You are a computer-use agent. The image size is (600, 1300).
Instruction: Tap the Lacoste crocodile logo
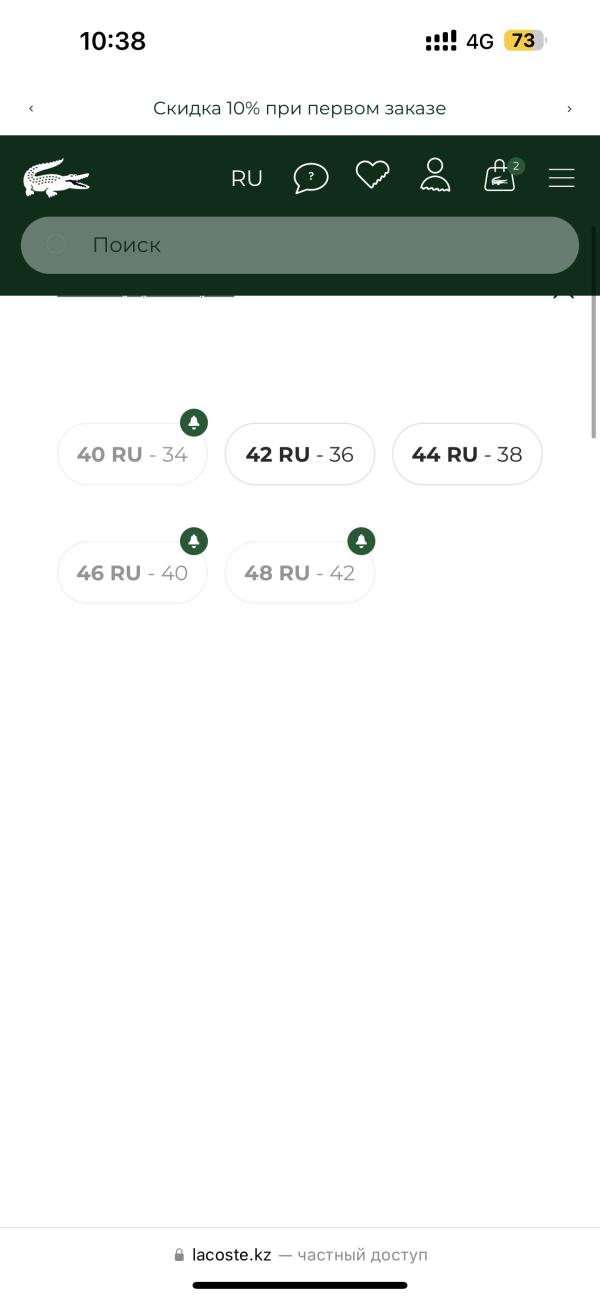click(56, 178)
